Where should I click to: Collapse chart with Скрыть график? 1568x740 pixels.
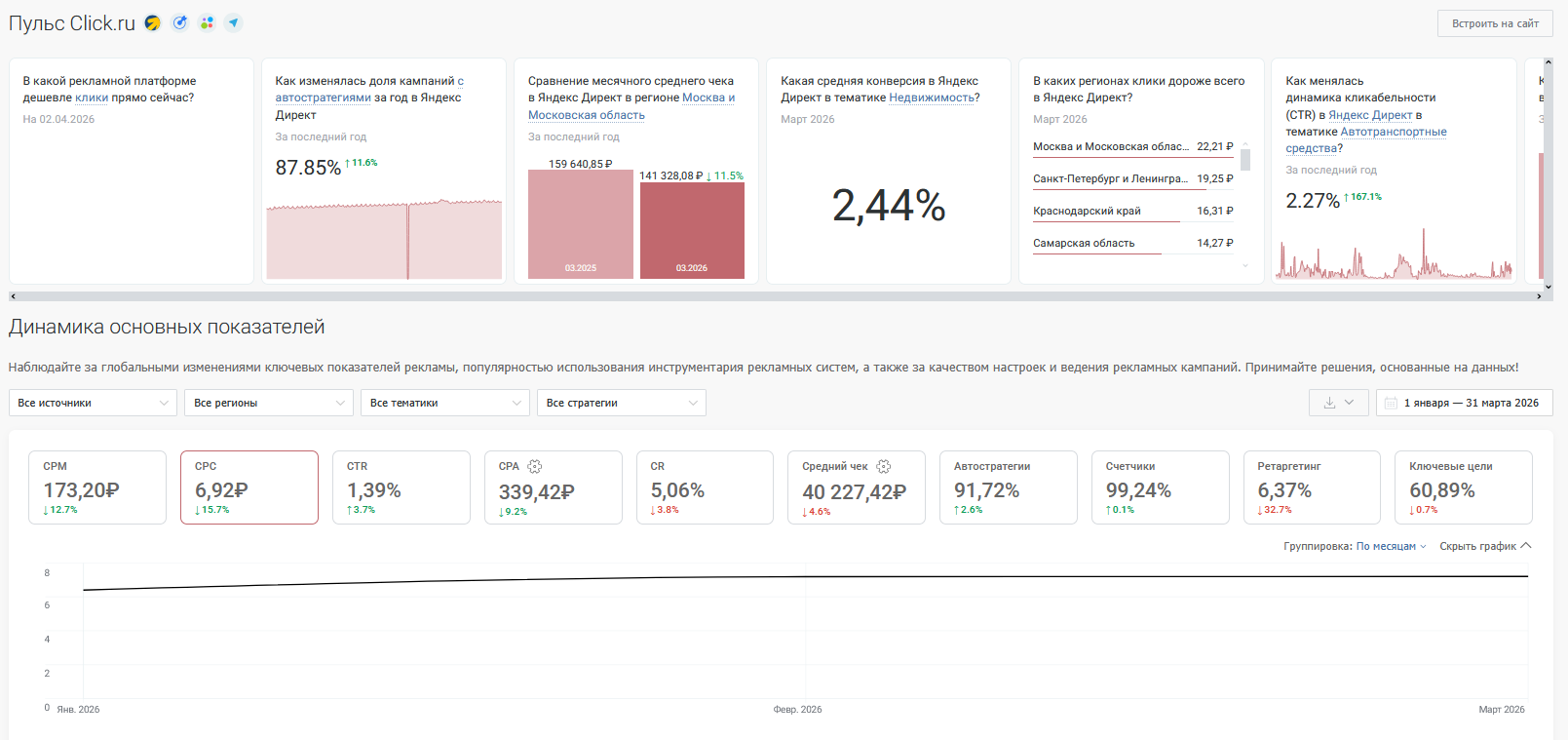(1485, 547)
